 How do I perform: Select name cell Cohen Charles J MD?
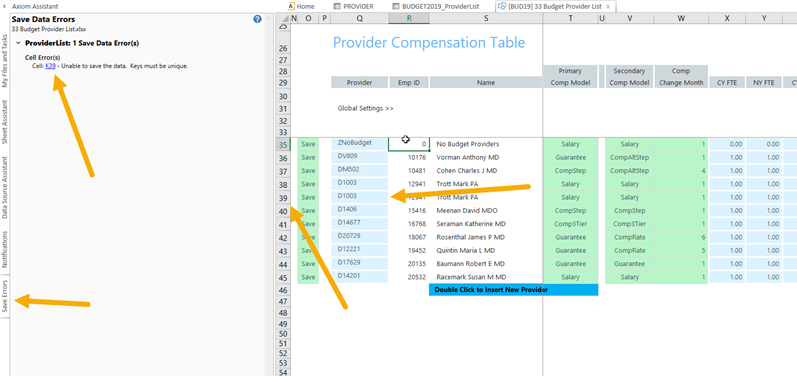[x=486, y=171]
